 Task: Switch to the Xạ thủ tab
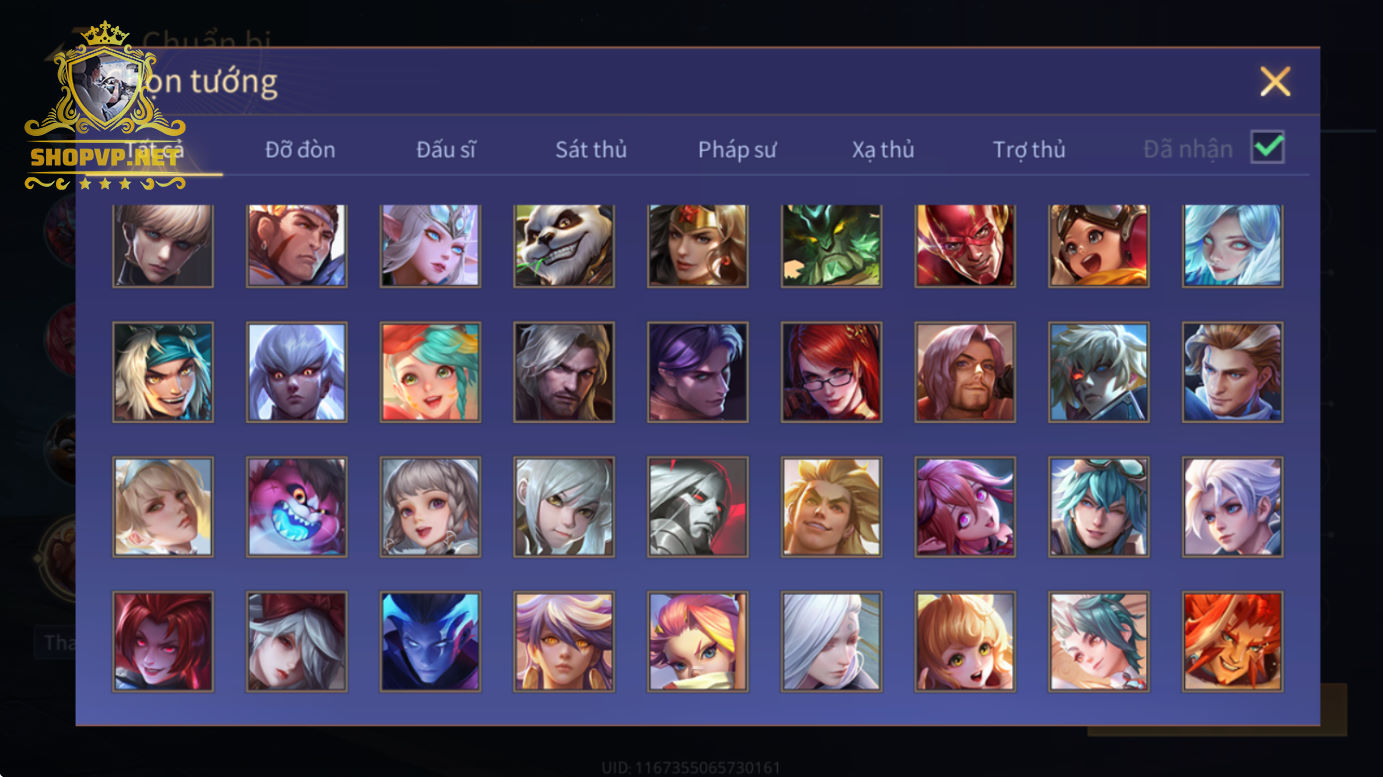[x=883, y=150]
